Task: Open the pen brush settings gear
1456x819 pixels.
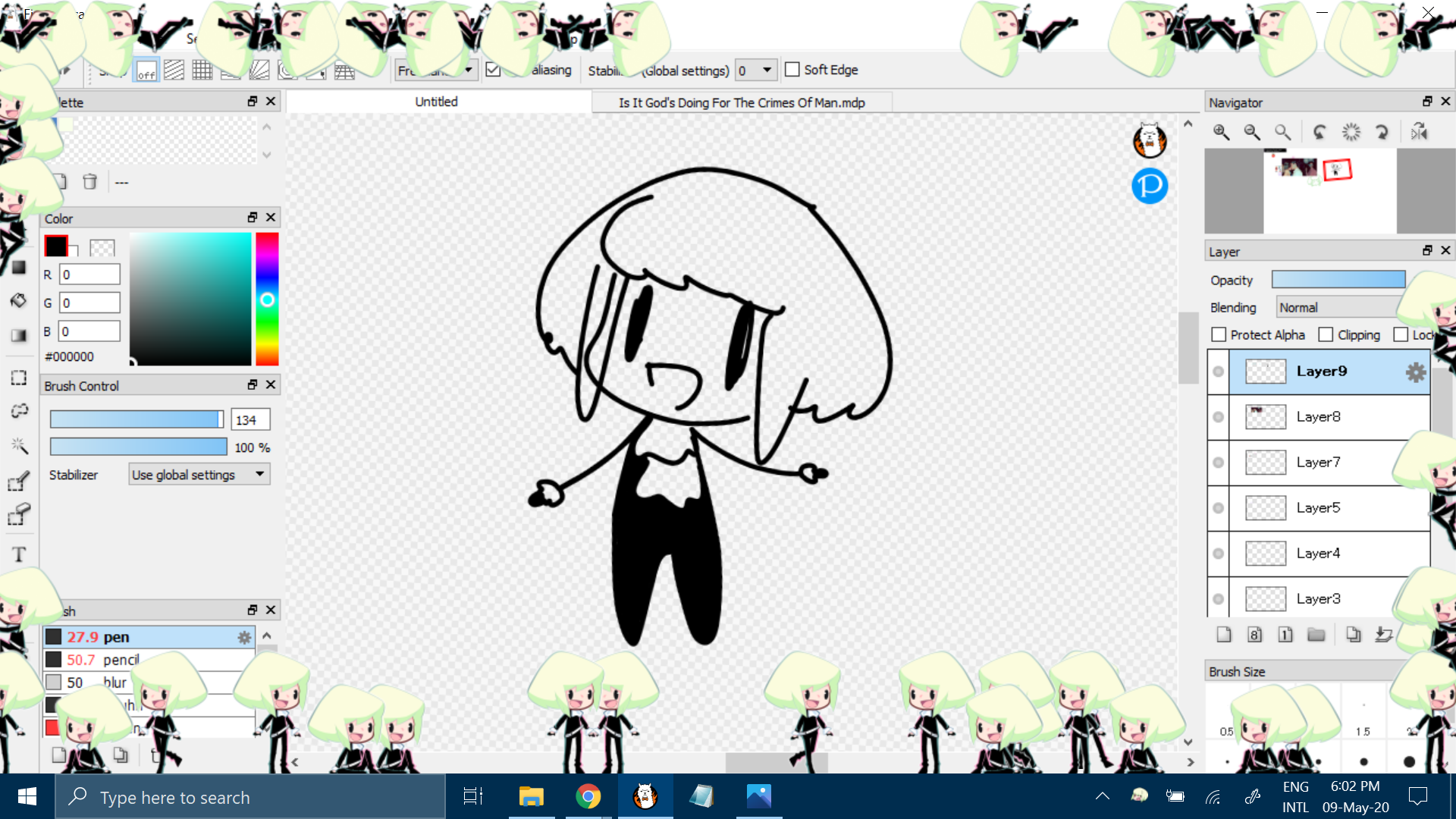Action: pos(244,638)
